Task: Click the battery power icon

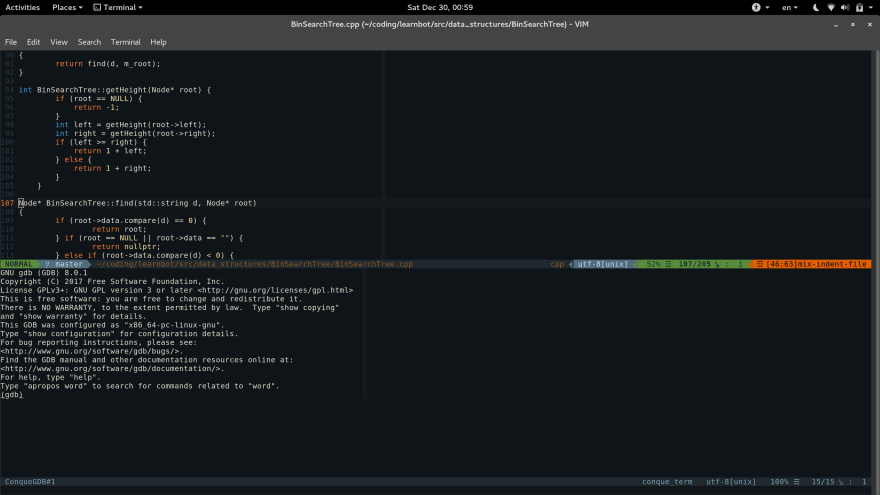Action: (859, 7)
